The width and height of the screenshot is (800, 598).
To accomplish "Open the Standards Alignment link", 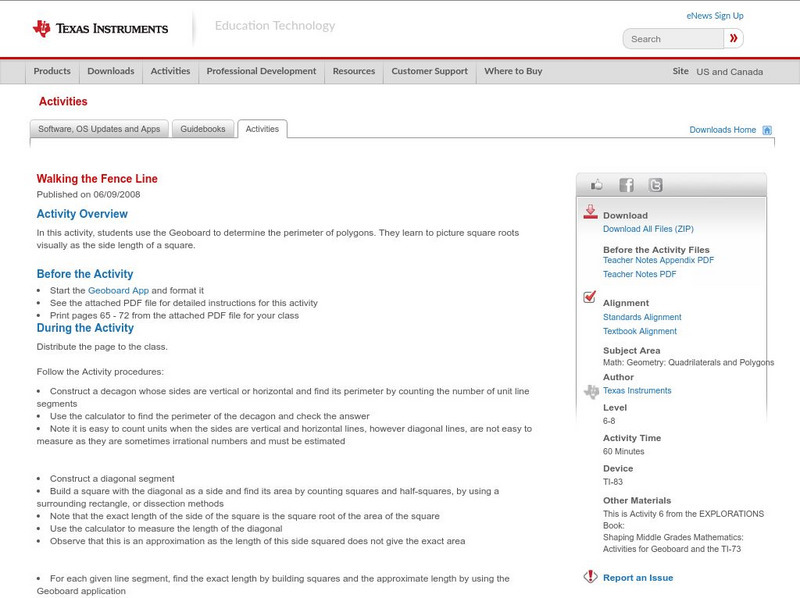I will [x=643, y=316].
